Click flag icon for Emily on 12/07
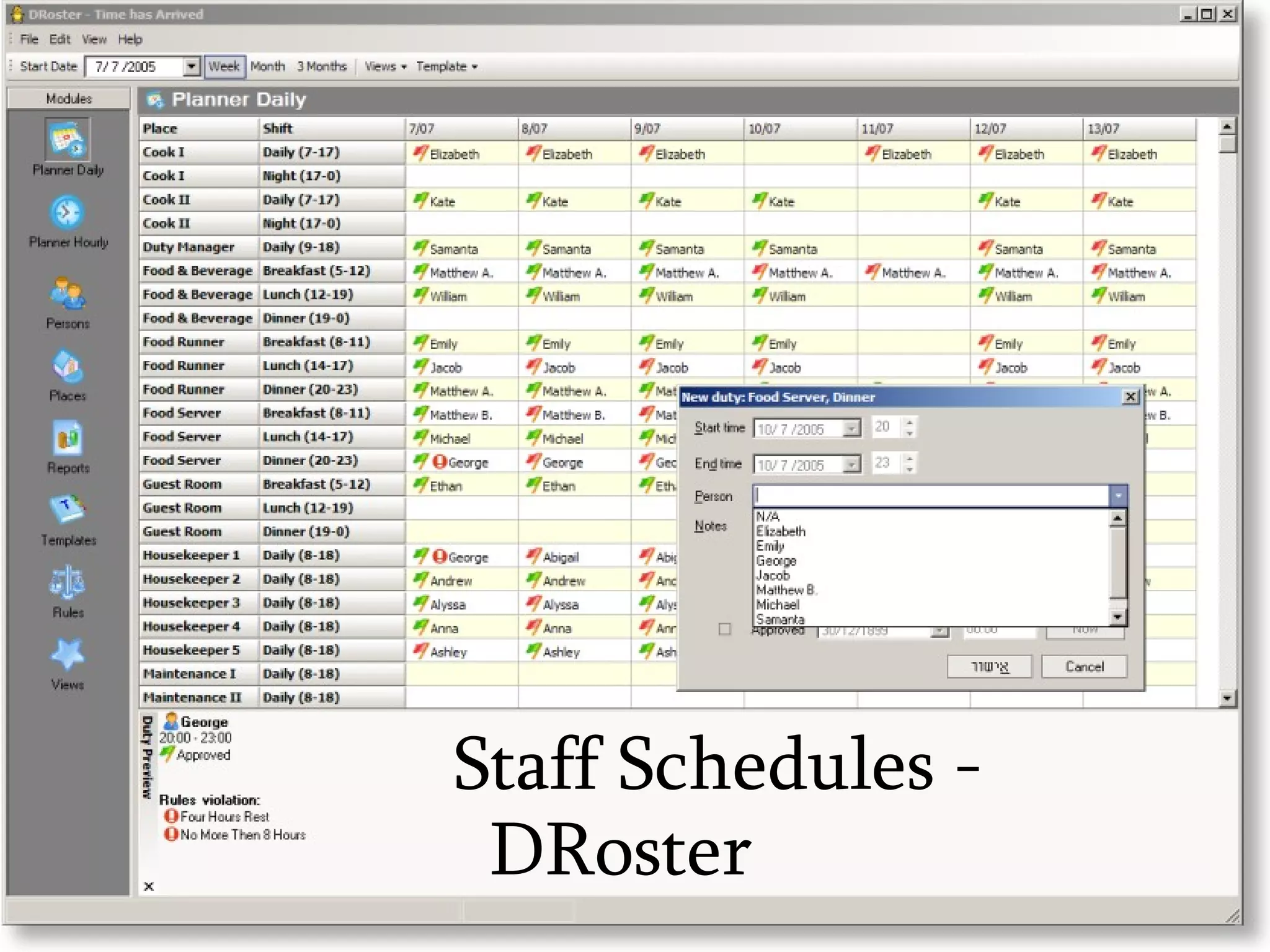 986,342
